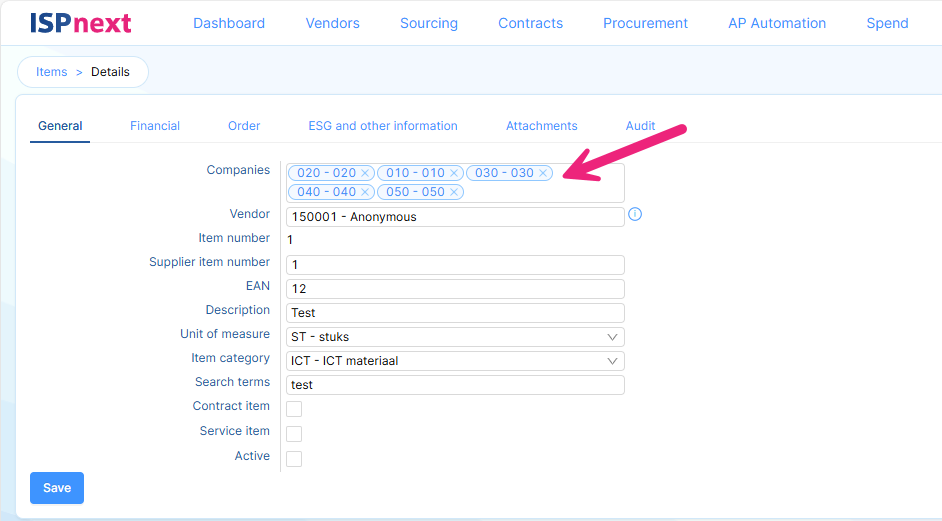The width and height of the screenshot is (942, 521).
Task: Focus the Search terms text field
Action: tap(455, 385)
